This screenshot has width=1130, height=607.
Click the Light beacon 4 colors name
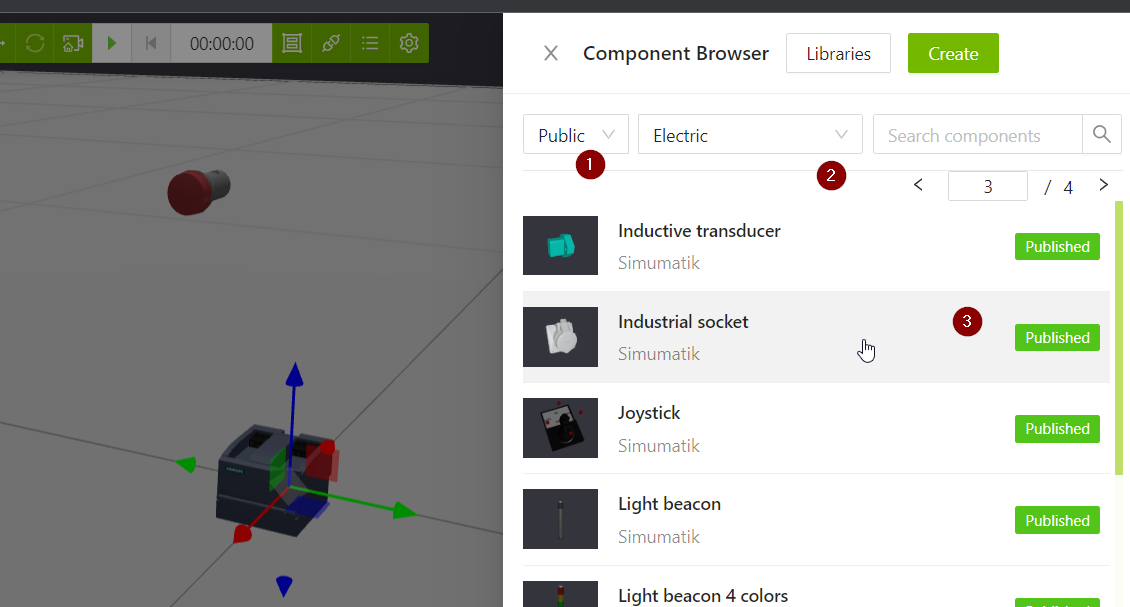(x=703, y=596)
